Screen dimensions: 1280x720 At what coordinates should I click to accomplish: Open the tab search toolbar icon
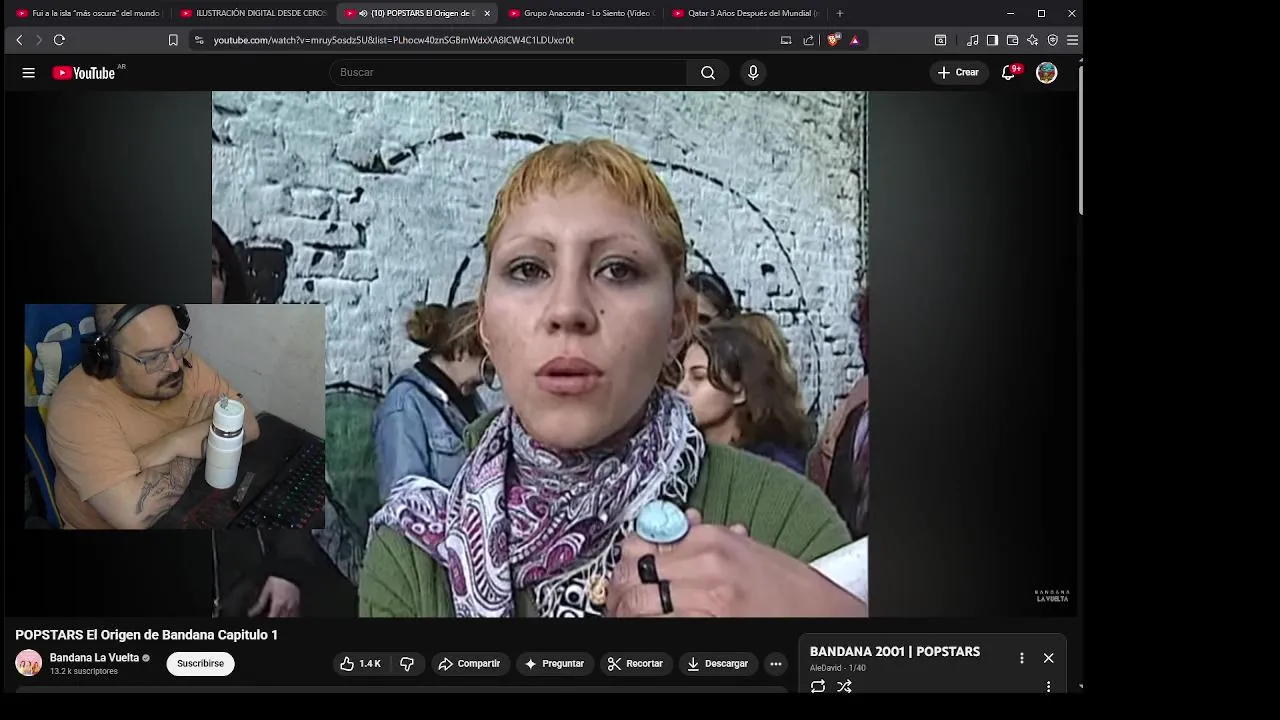[x=940, y=40]
